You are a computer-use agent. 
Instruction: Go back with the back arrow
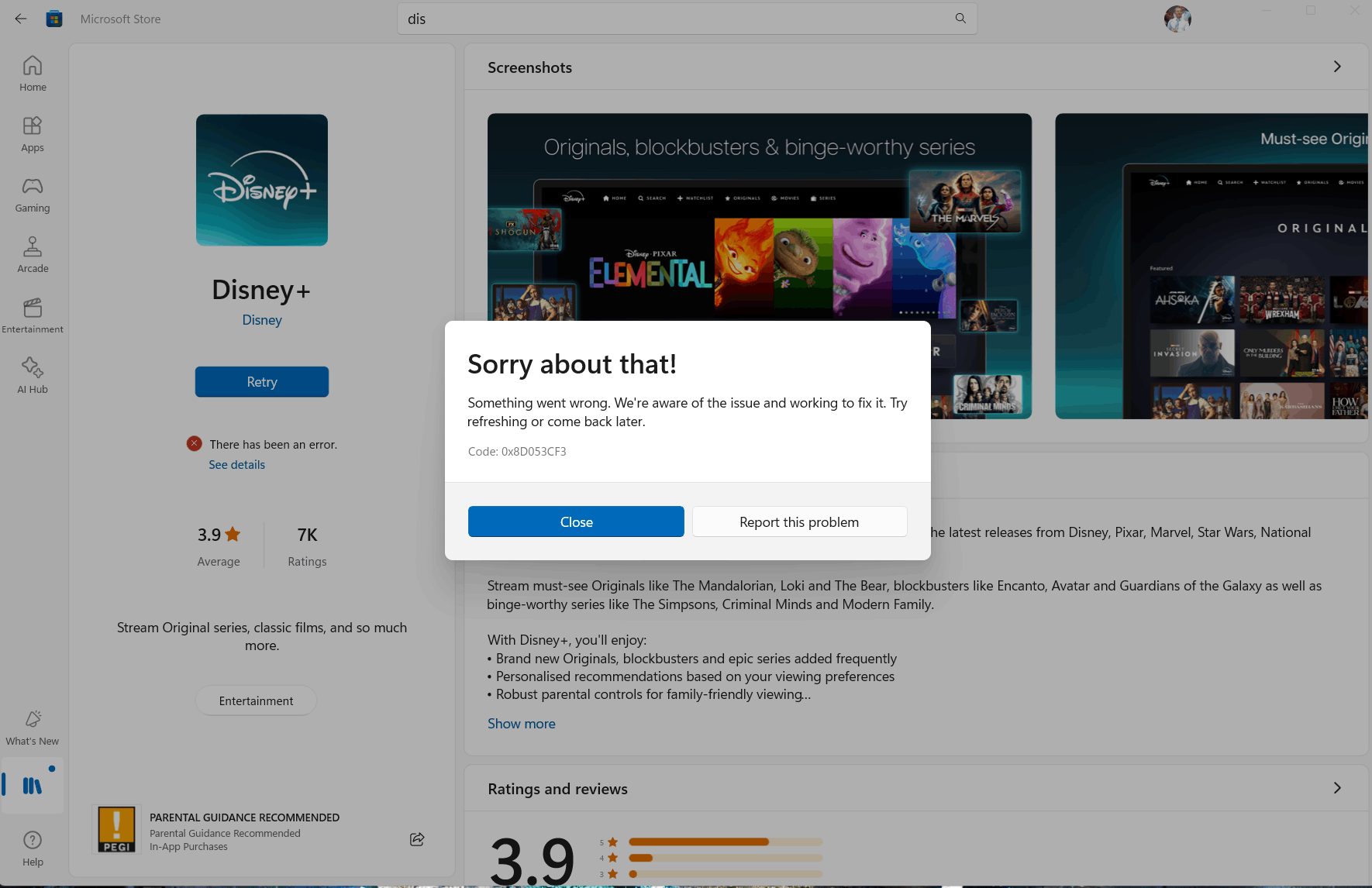[x=21, y=19]
